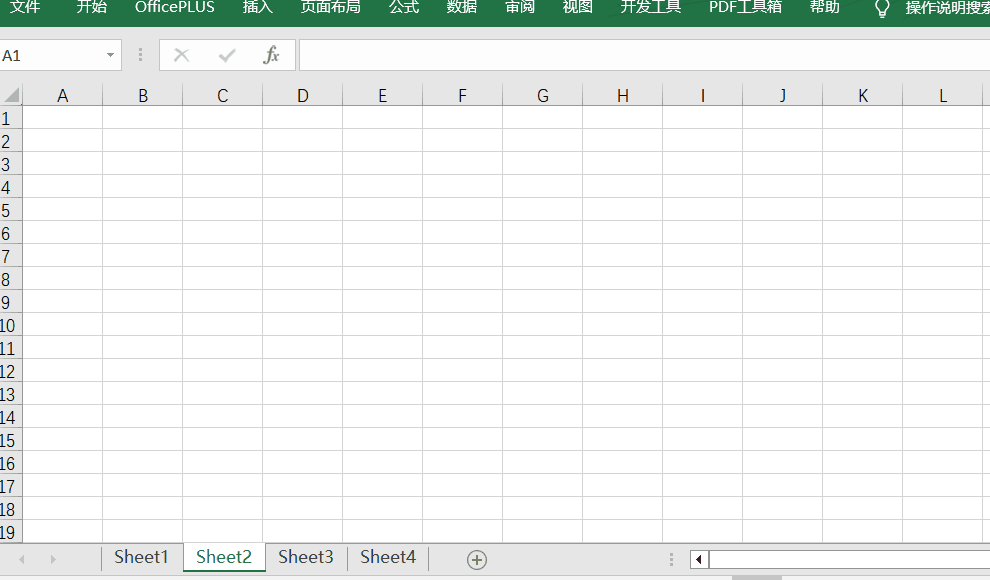990x580 pixels.
Task: Open the 数据 ribbon tab
Action: tap(462, 8)
